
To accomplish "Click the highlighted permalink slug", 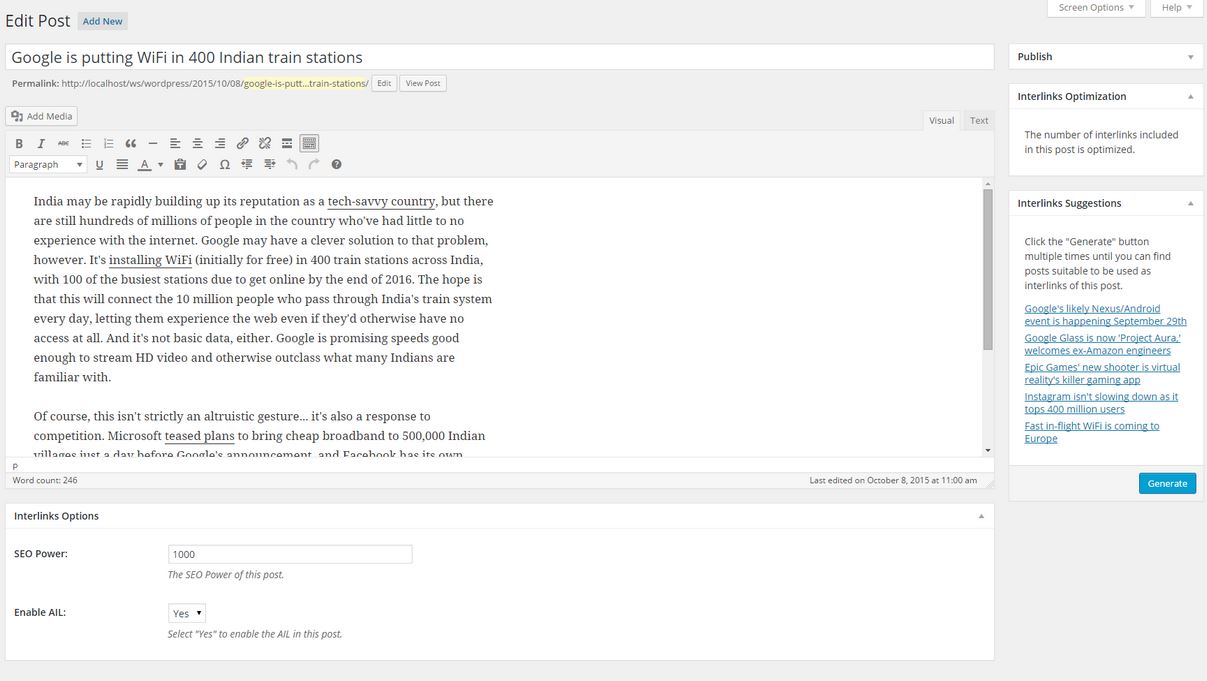I will 306,83.
